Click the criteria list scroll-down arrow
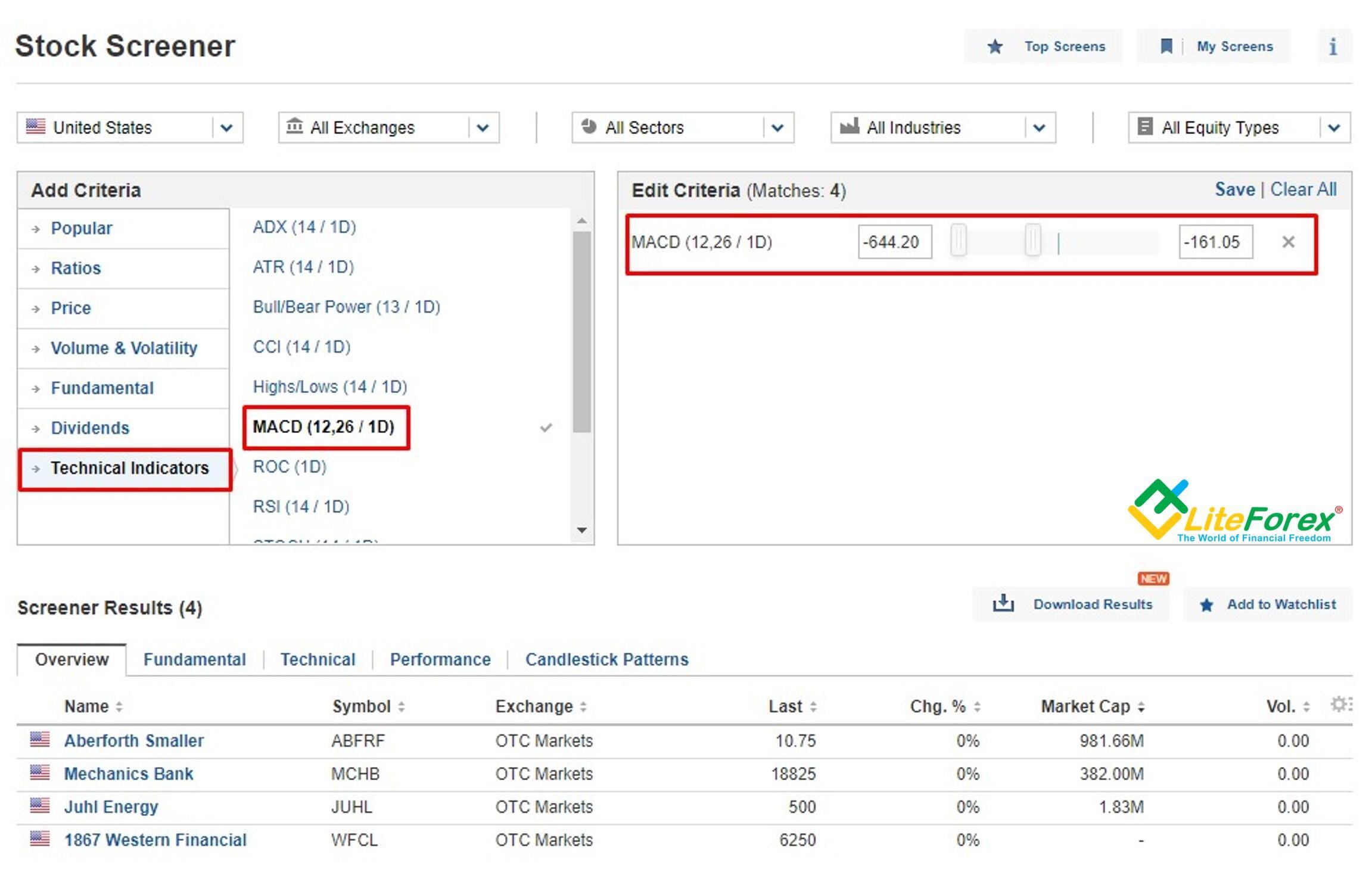1372x879 pixels. pos(582,529)
